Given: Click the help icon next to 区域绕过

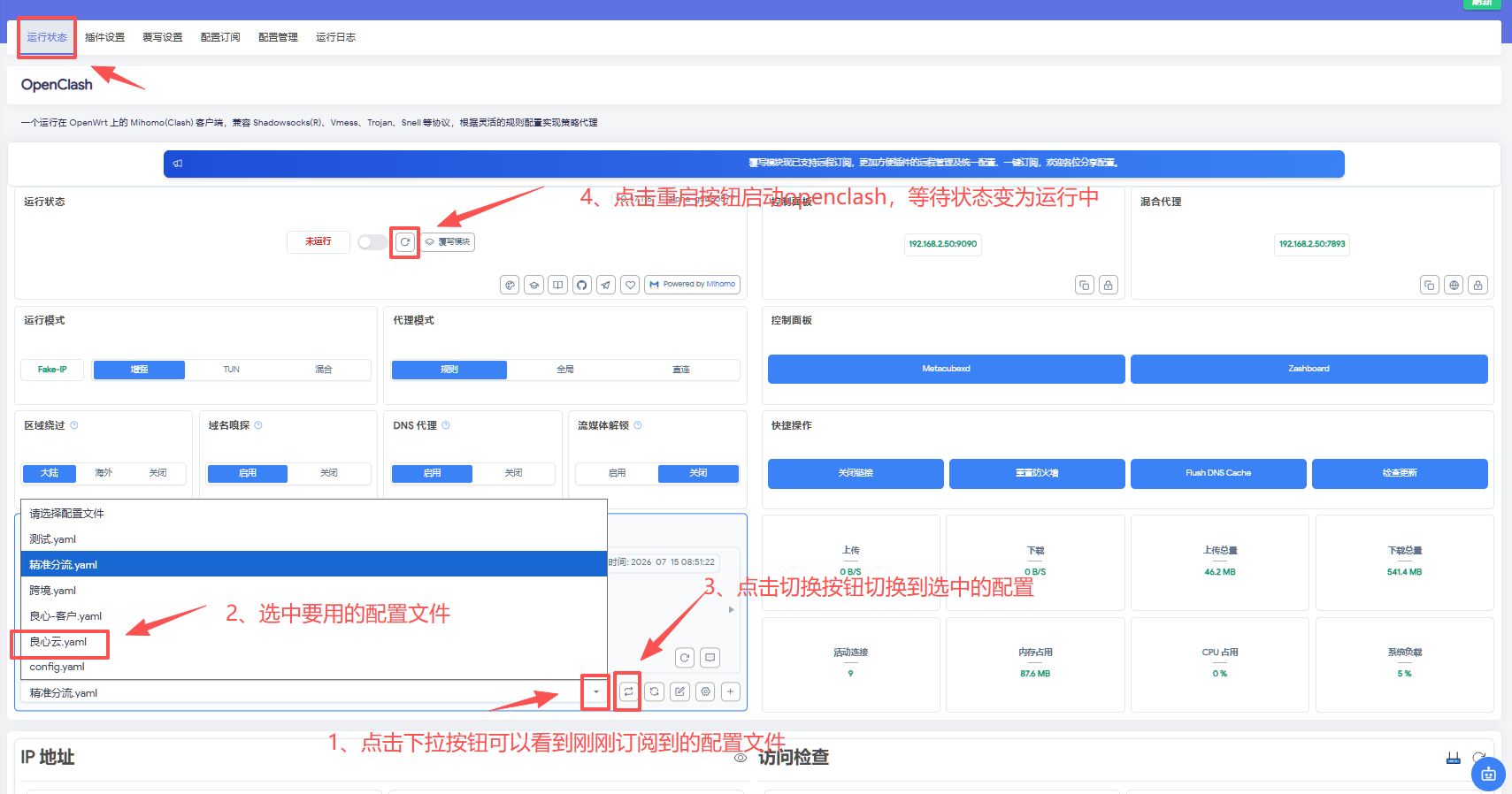Looking at the screenshot, I should tap(74, 425).
